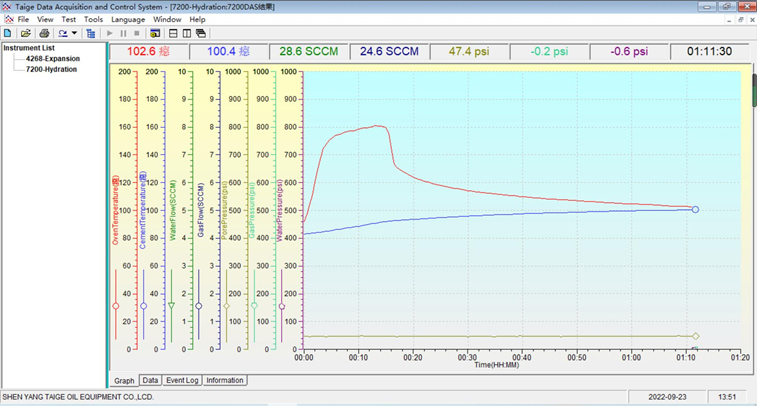Create a new file via toolbar
757x406 pixels.
coord(8,33)
